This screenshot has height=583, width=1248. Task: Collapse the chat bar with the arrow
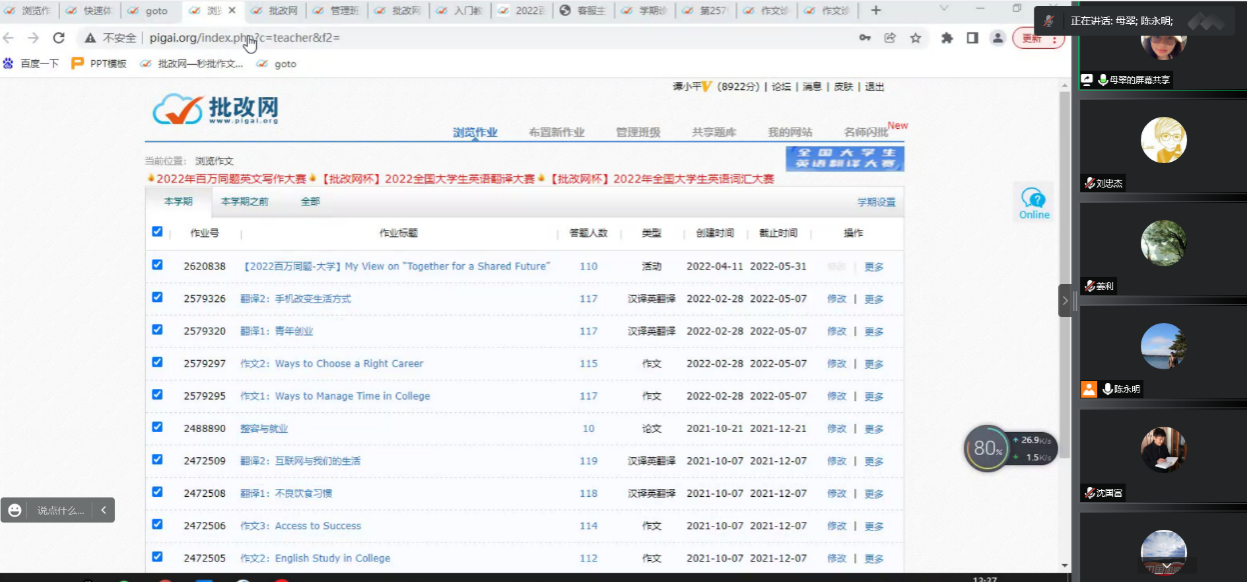coord(102,510)
